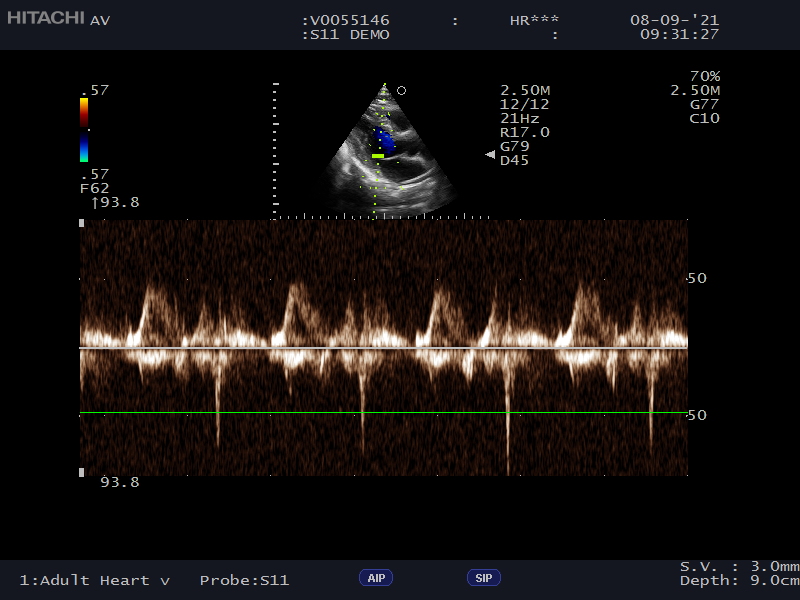Click the upper 50 velocity scale label
The height and width of the screenshot is (600, 800).
(x=697, y=278)
